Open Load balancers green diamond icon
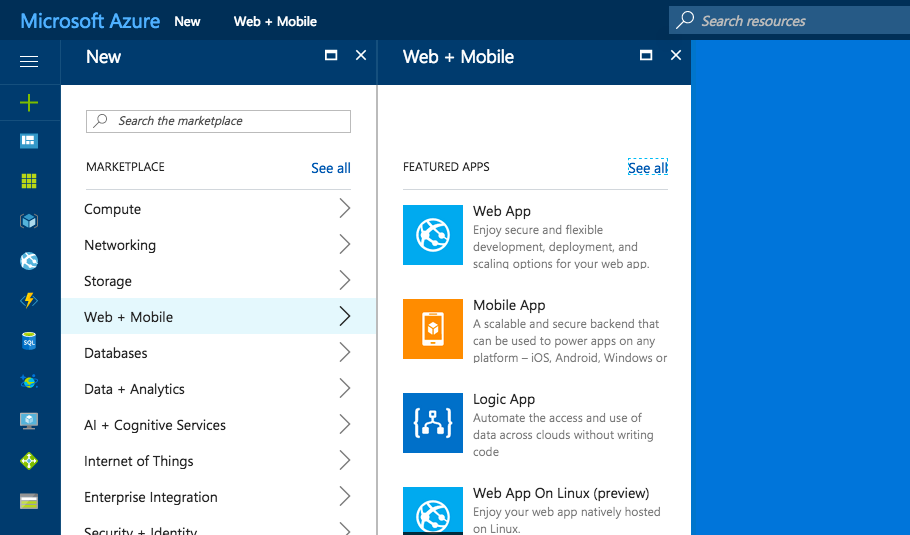The height and width of the screenshot is (535, 910). click(29, 461)
